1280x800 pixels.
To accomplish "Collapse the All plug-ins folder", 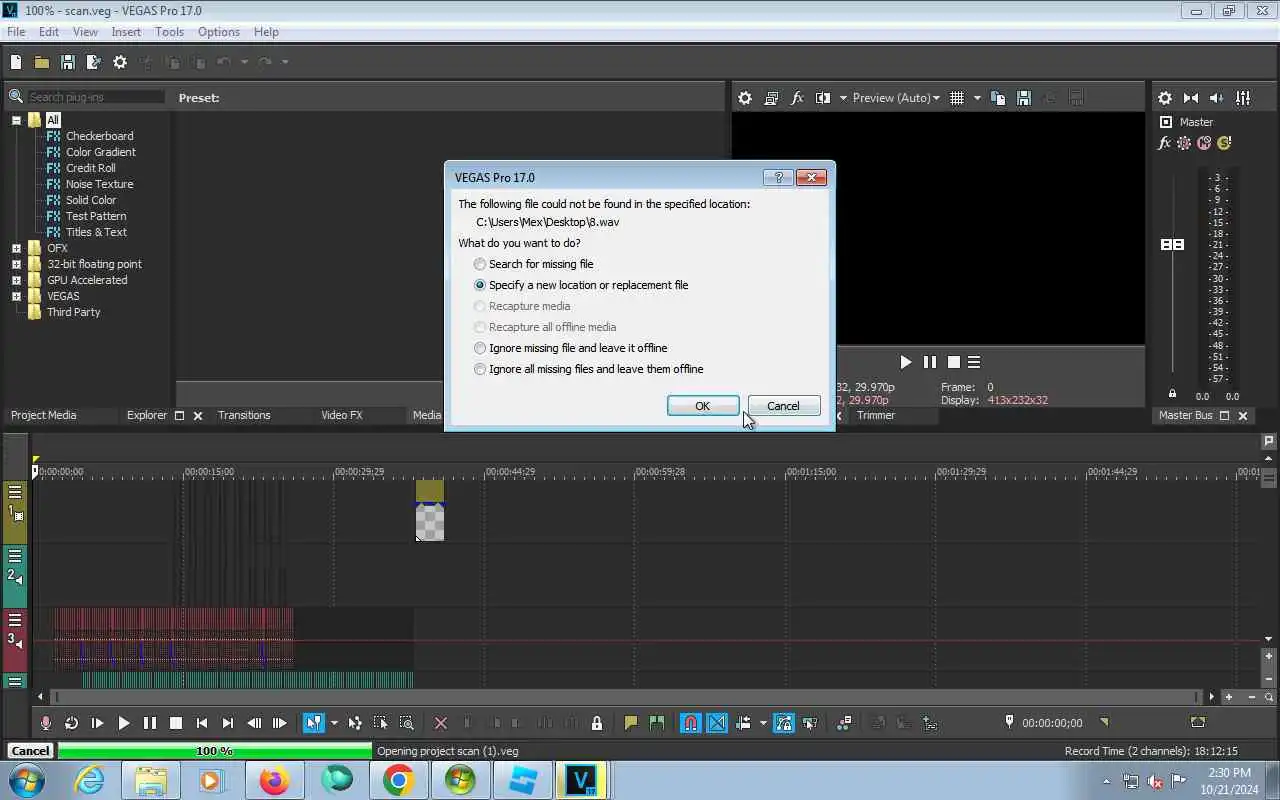I will 16,120.
